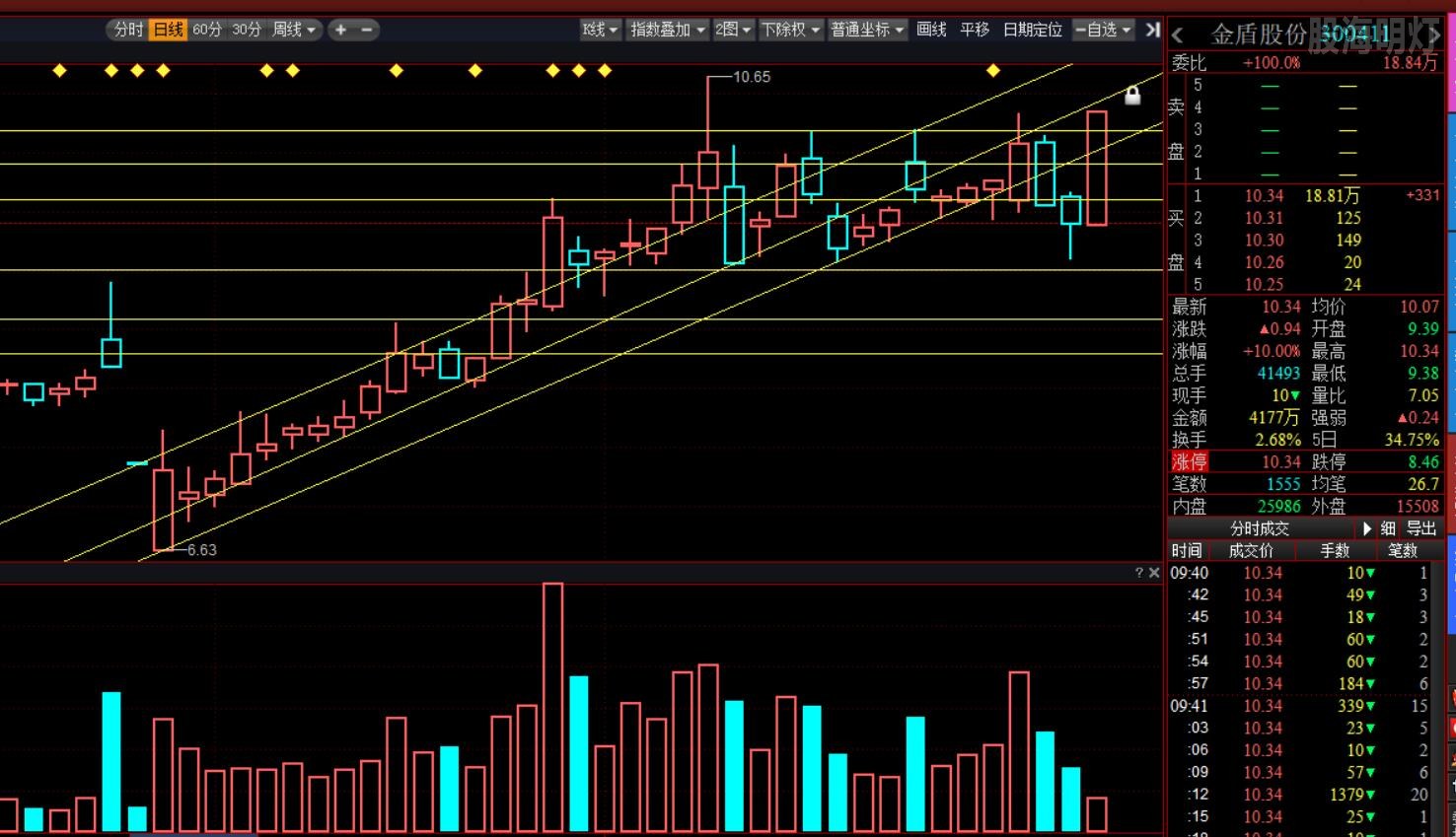Open the 下除权 adjustment dropdown
Image resolution: width=1456 pixels, height=837 pixels.
(x=790, y=30)
